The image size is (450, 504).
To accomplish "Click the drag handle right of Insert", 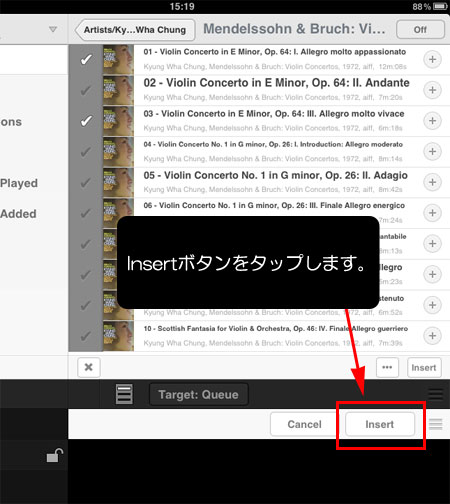I will point(435,424).
